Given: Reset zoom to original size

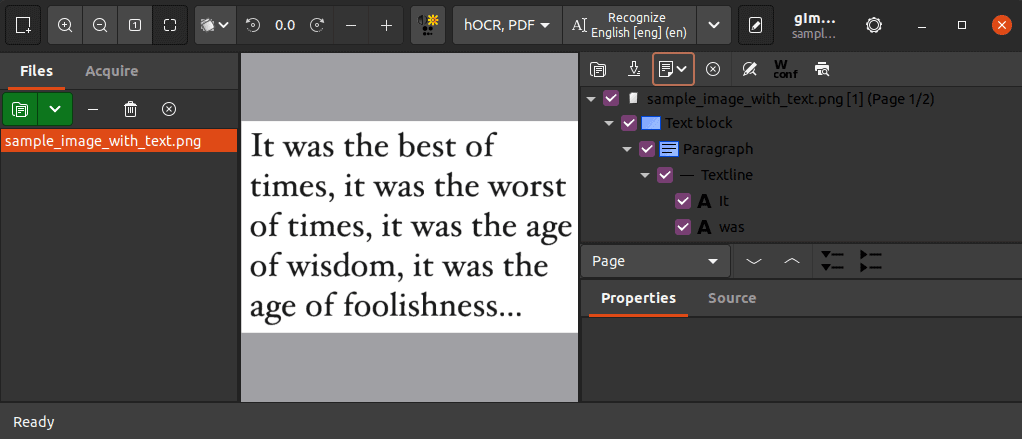Looking at the screenshot, I should click(x=135, y=25).
